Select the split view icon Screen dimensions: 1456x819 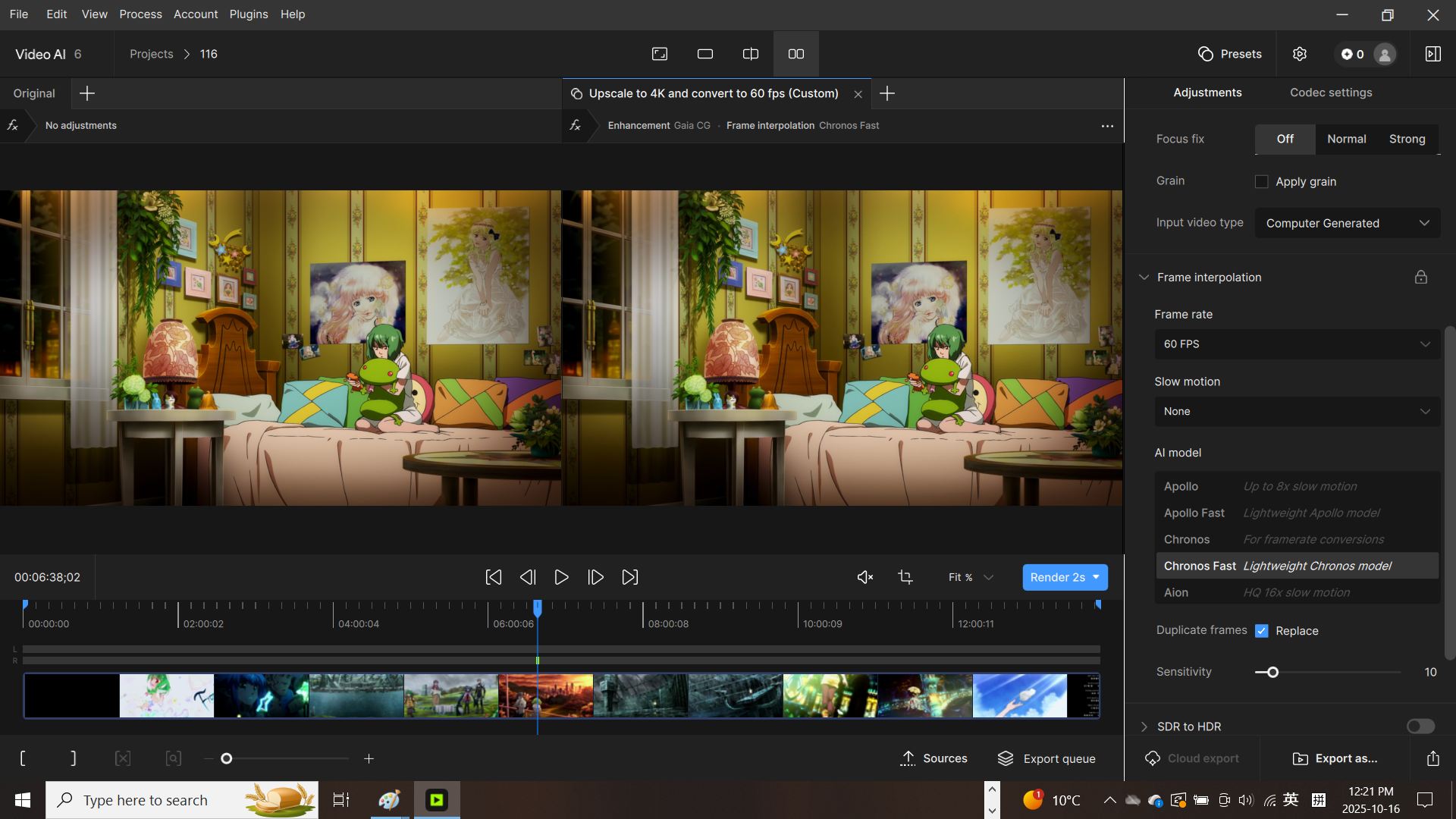750,54
